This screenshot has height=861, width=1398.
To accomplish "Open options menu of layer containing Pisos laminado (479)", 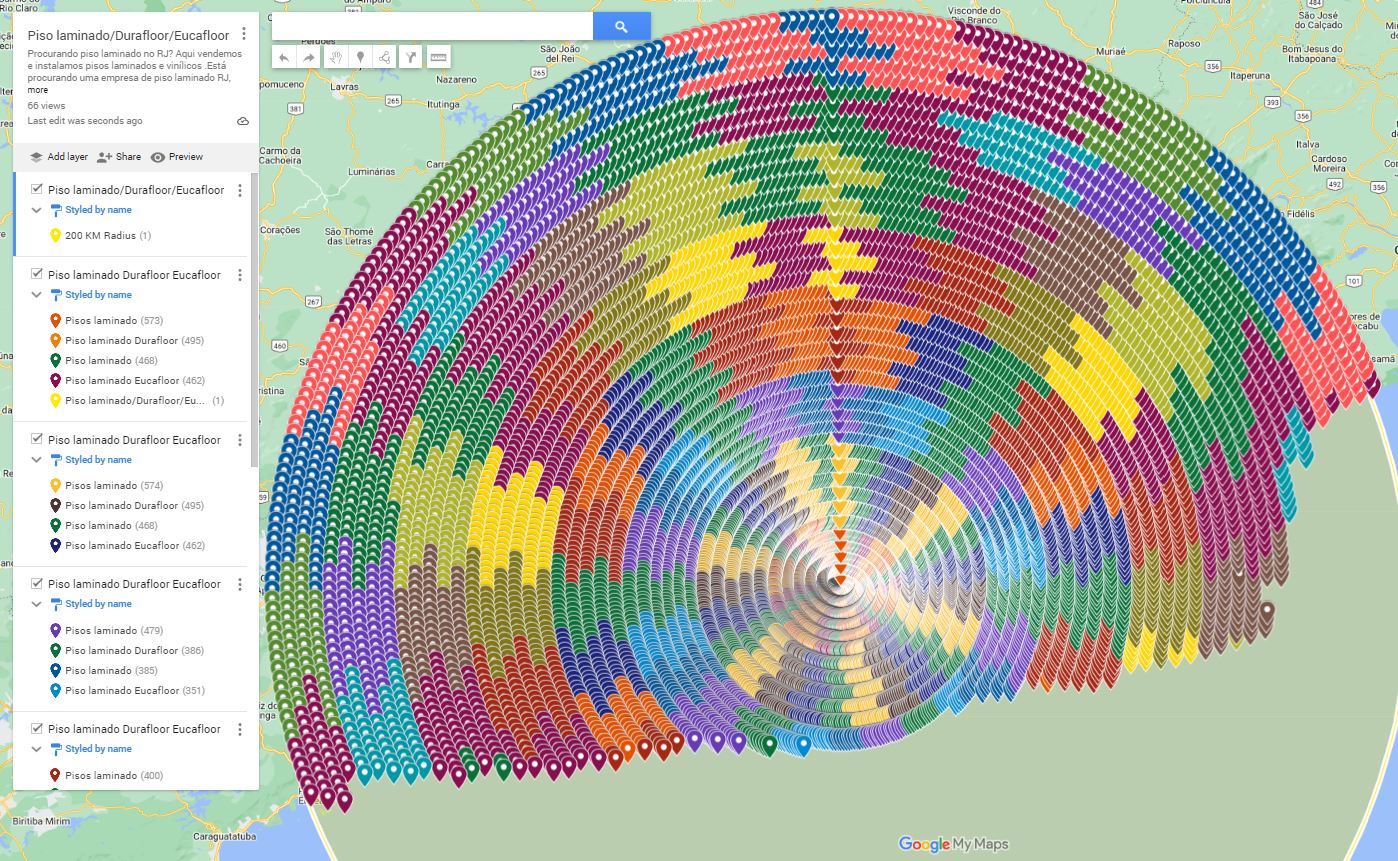I will [x=240, y=584].
